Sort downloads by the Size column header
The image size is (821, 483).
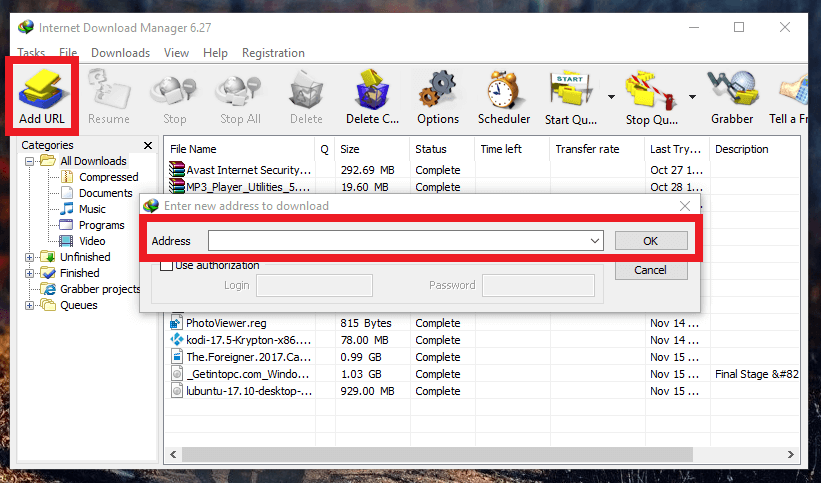350,149
